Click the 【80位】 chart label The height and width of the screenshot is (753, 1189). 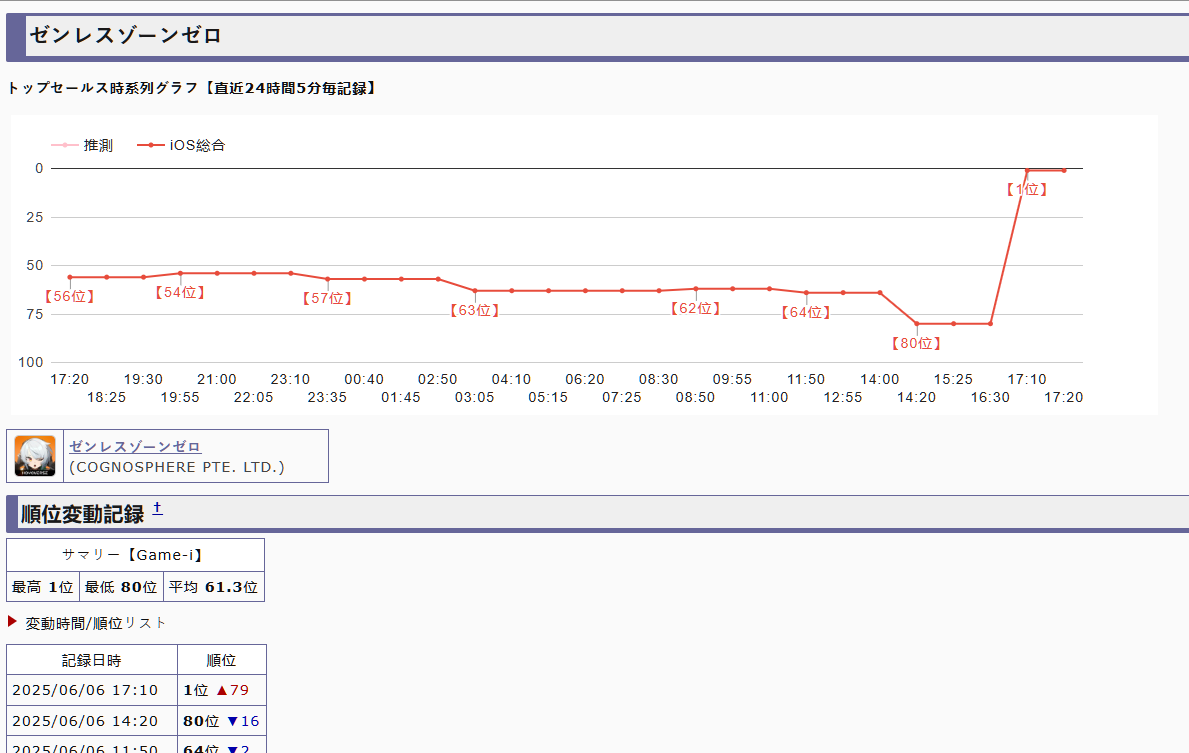tap(916, 344)
